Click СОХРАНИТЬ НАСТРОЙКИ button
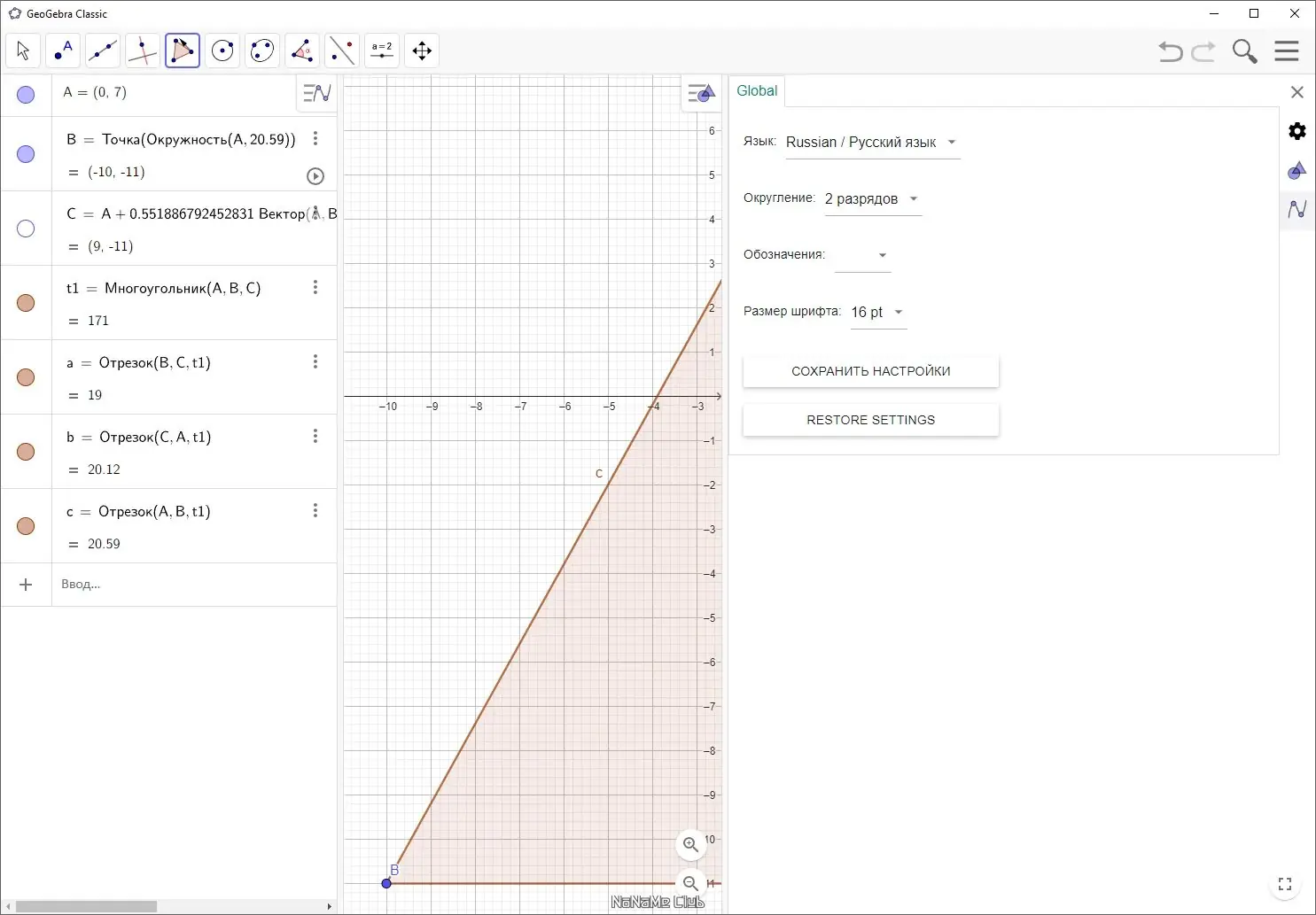 (871, 371)
